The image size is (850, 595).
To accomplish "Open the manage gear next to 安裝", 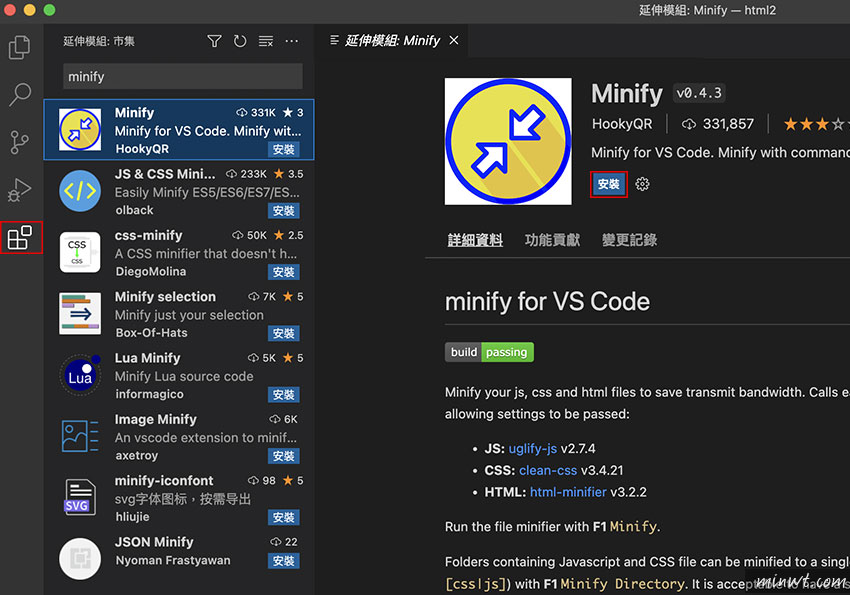I will pyautogui.click(x=642, y=184).
